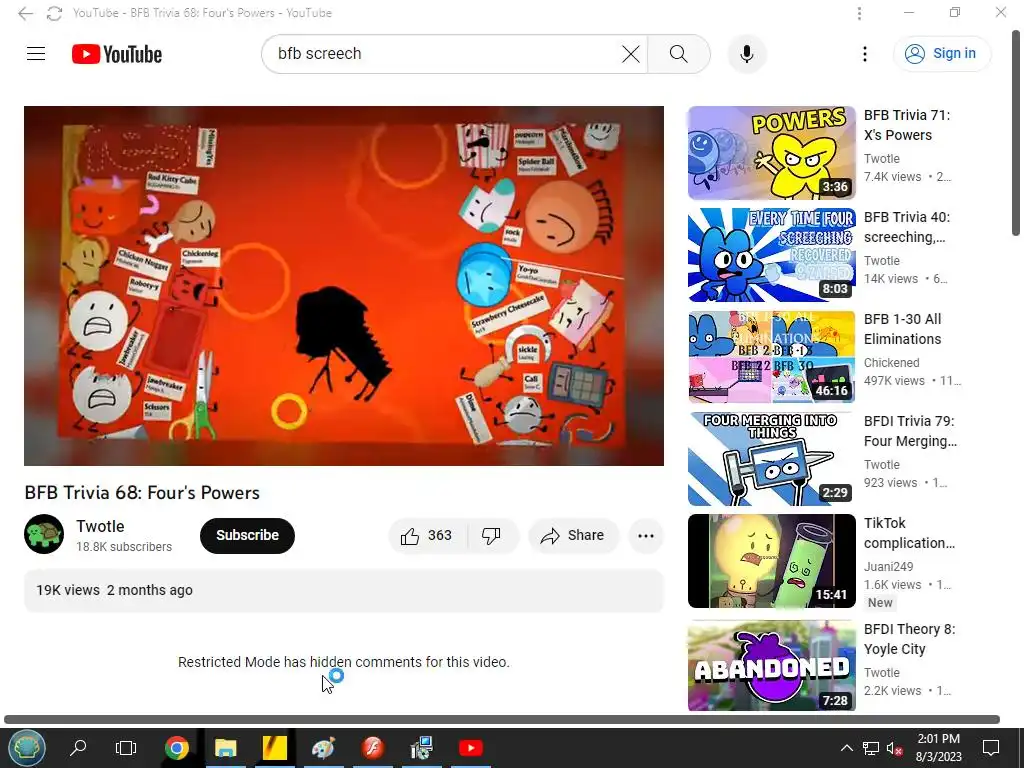
Task: Open File Explorer from the taskbar
Action: 225,748
